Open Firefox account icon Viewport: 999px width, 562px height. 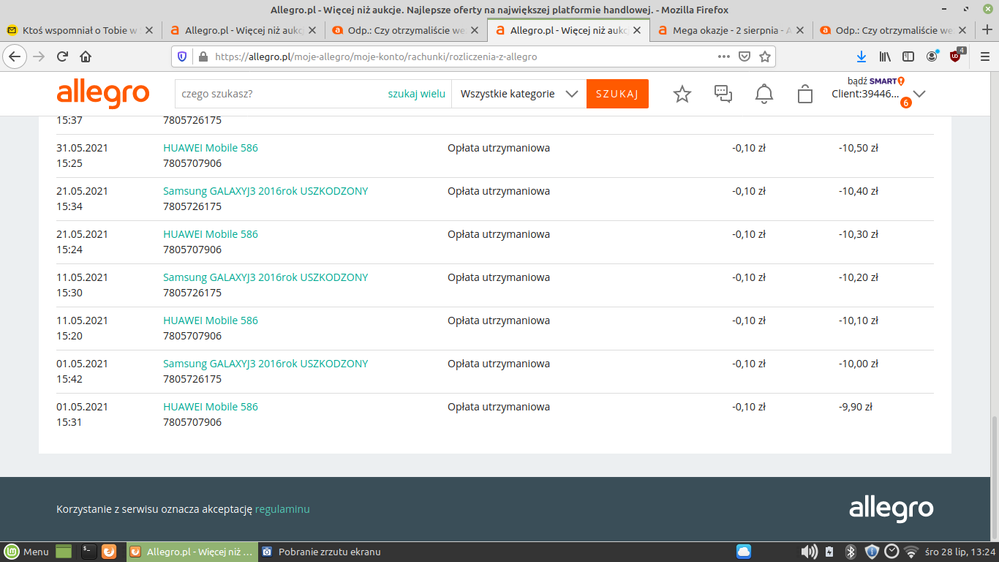tap(932, 57)
